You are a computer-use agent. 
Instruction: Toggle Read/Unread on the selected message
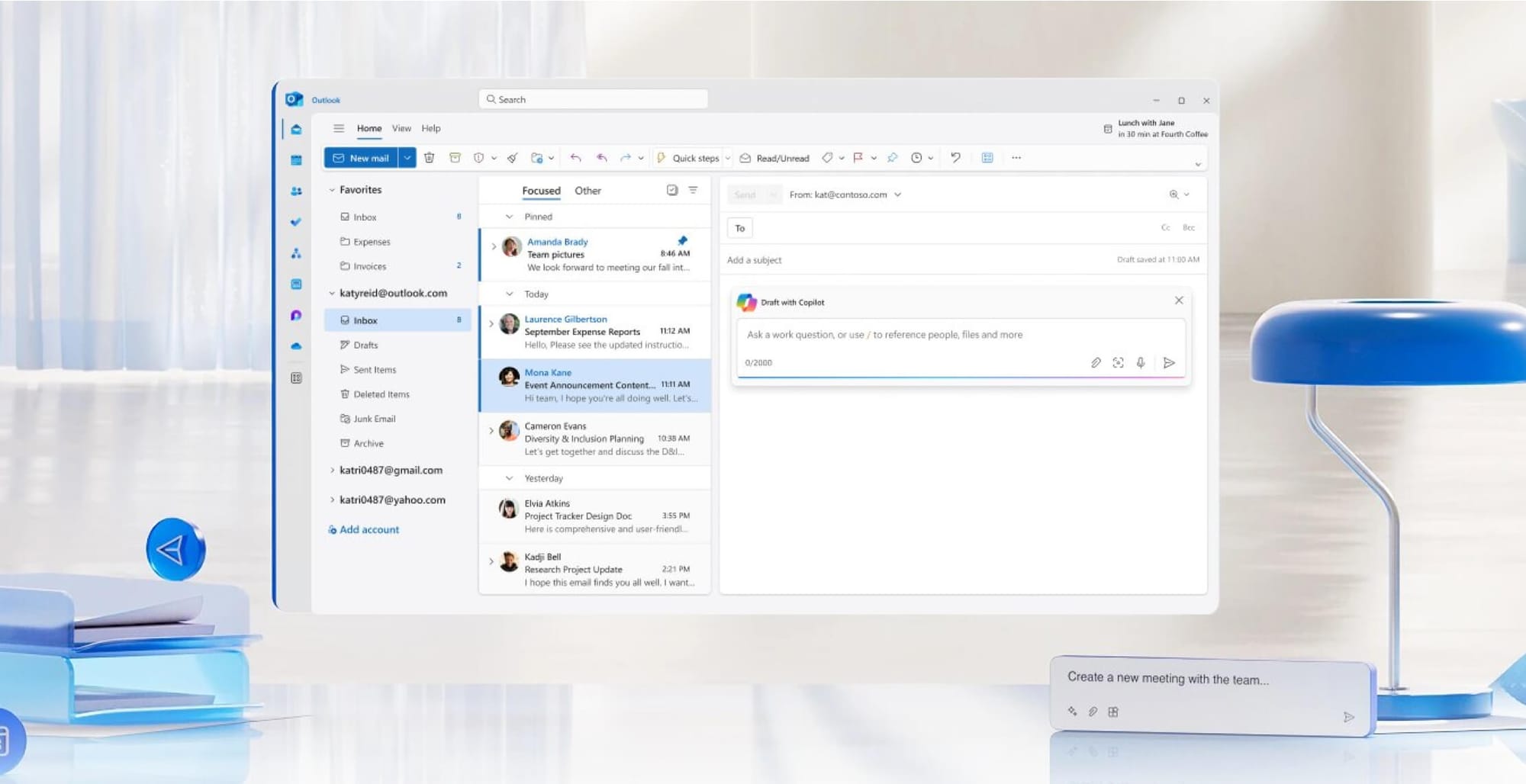(774, 158)
